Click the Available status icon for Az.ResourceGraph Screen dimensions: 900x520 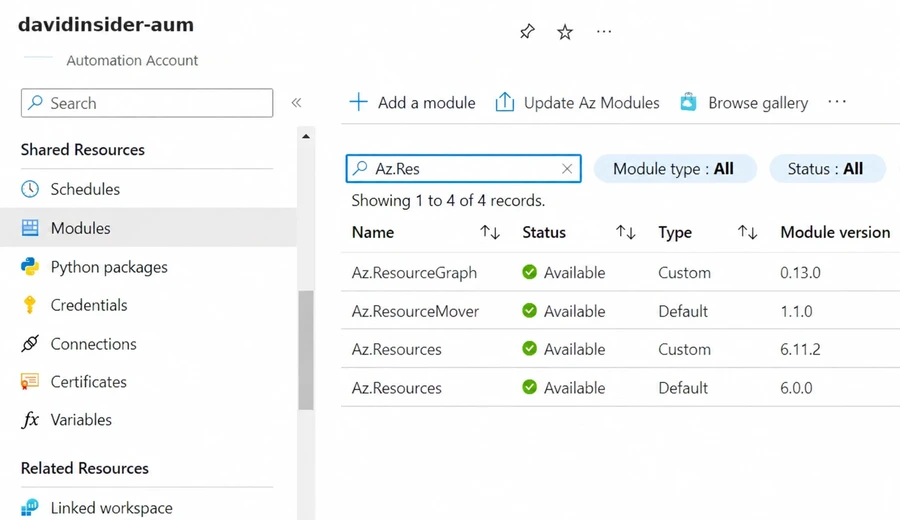[529, 272]
